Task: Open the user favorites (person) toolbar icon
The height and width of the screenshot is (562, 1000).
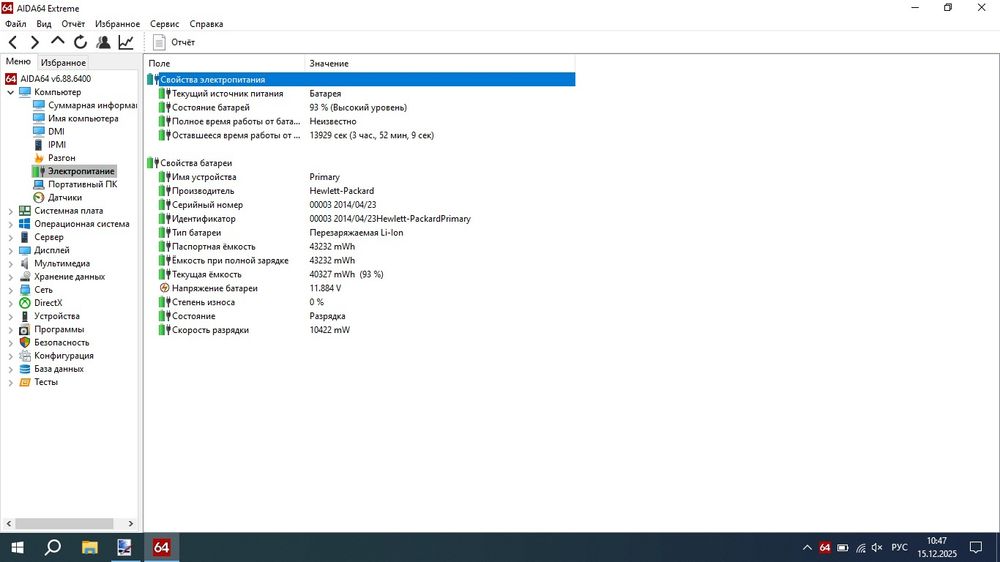Action: click(x=103, y=42)
